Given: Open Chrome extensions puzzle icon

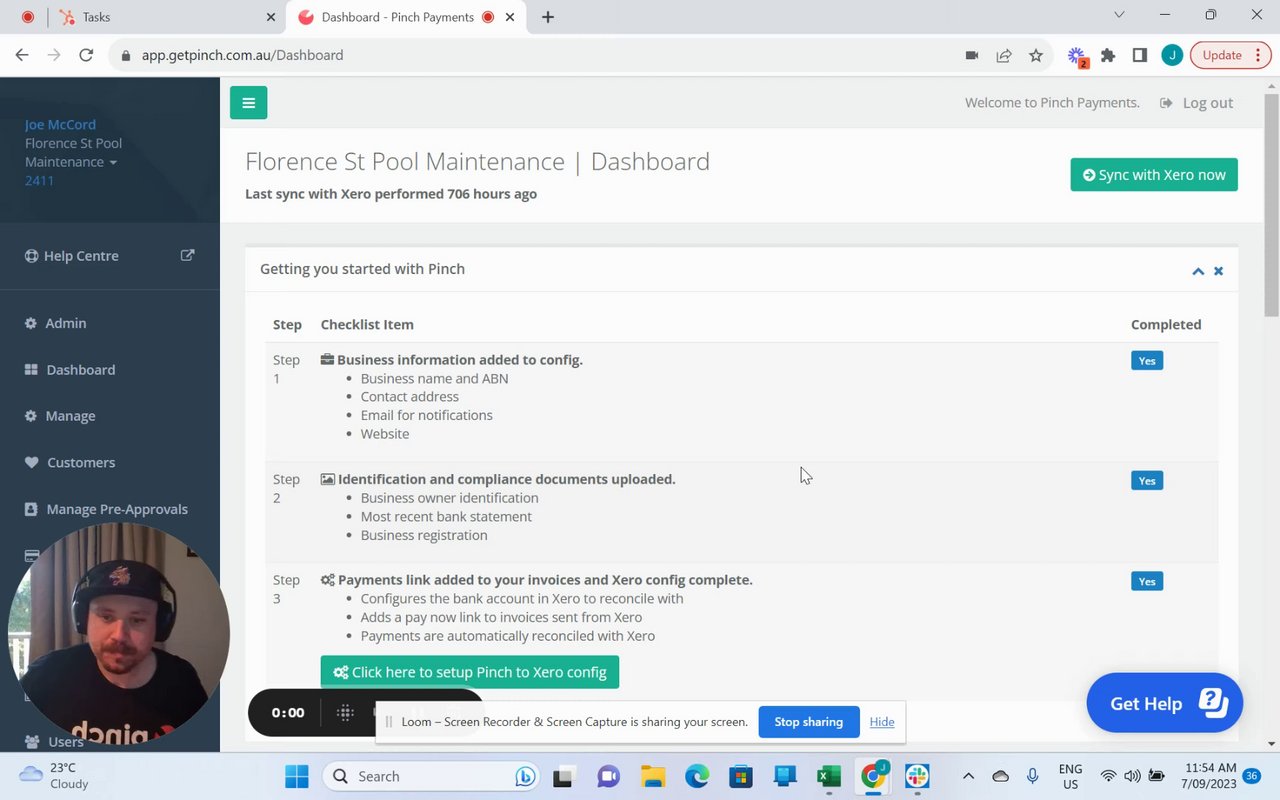Looking at the screenshot, I should pos(1108,55).
